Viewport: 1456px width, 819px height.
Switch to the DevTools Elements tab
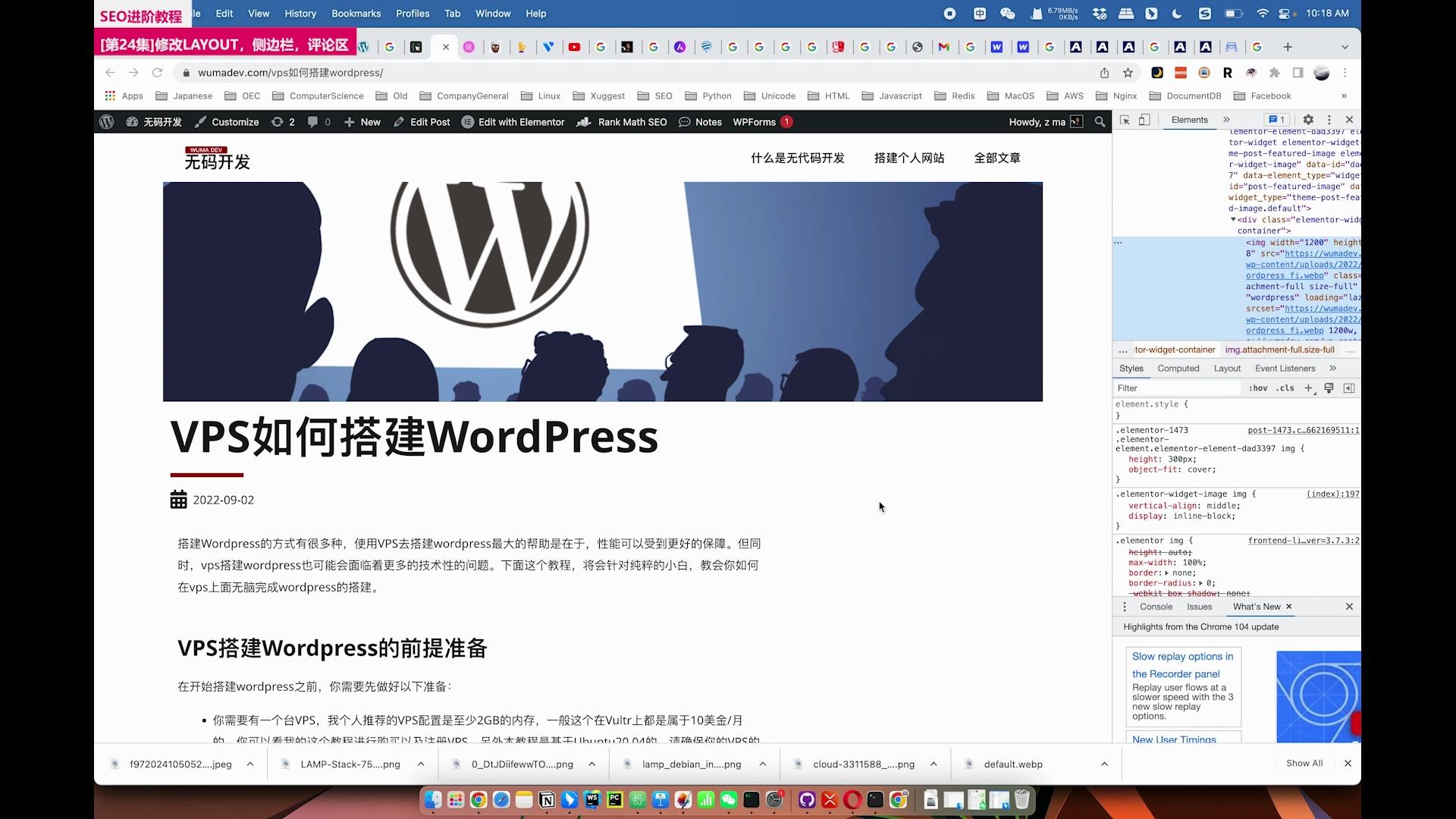(1189, 120)
